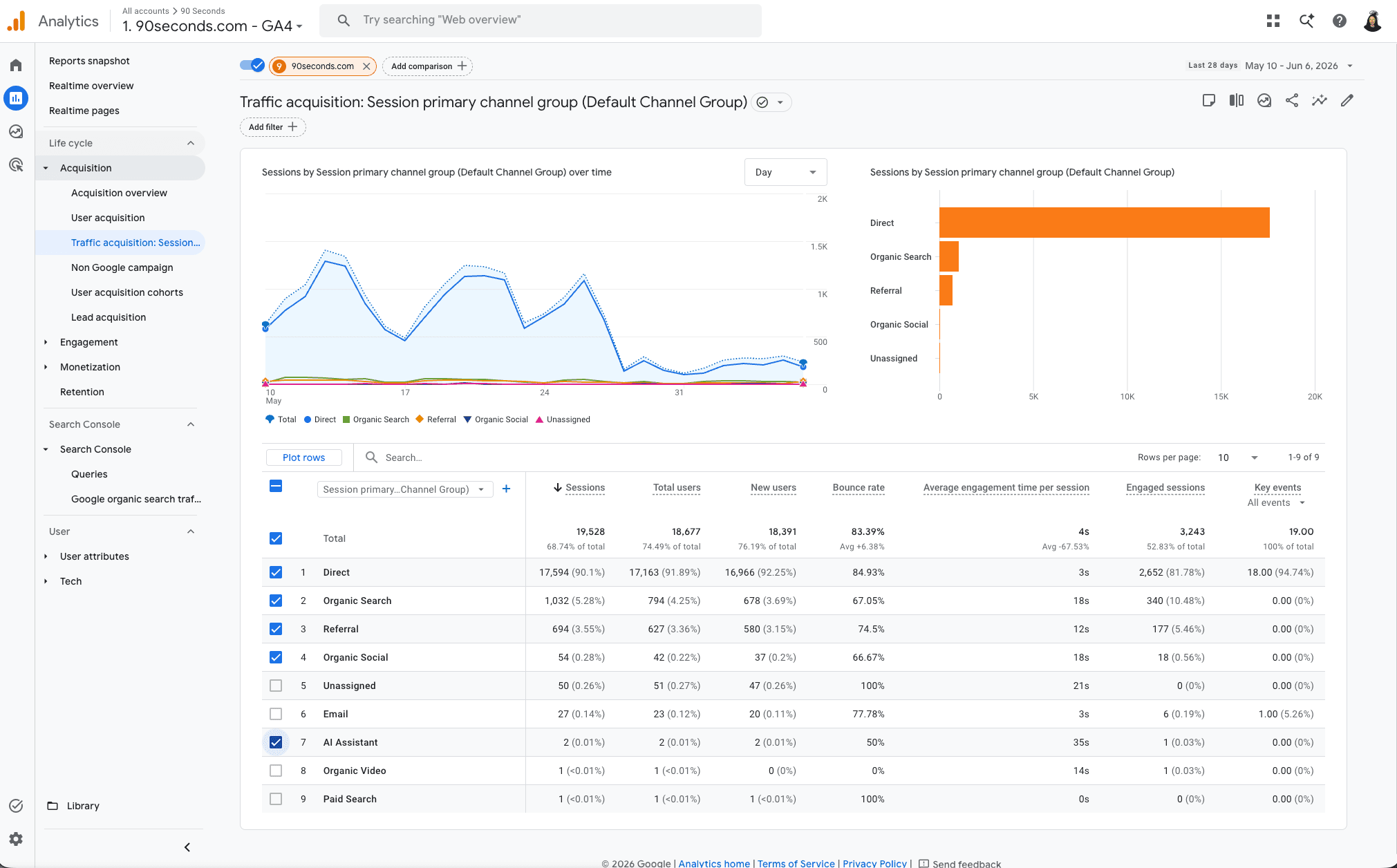This screenshot has height=868, width=1397.
Task: Click the Add filter button
Action: click(272, 127)
